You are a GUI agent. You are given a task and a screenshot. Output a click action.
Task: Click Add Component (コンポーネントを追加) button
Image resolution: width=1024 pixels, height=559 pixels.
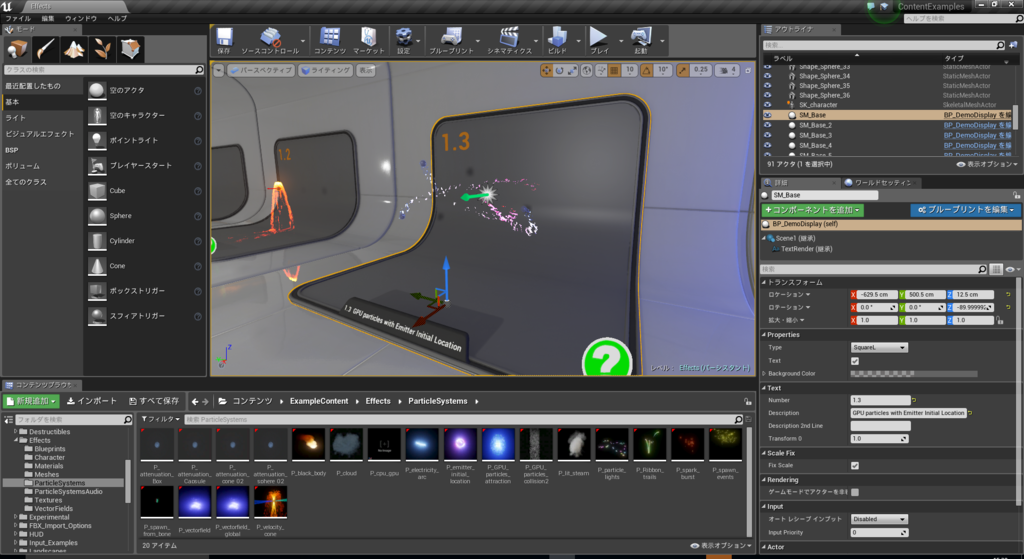coord(813,210)
